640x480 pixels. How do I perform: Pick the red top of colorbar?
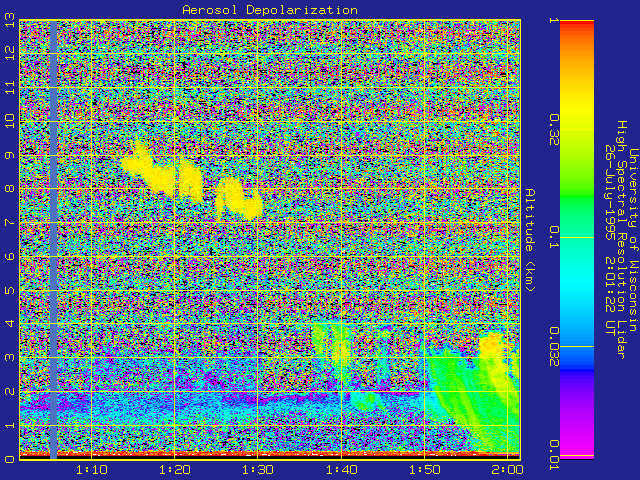coord(577,24)
